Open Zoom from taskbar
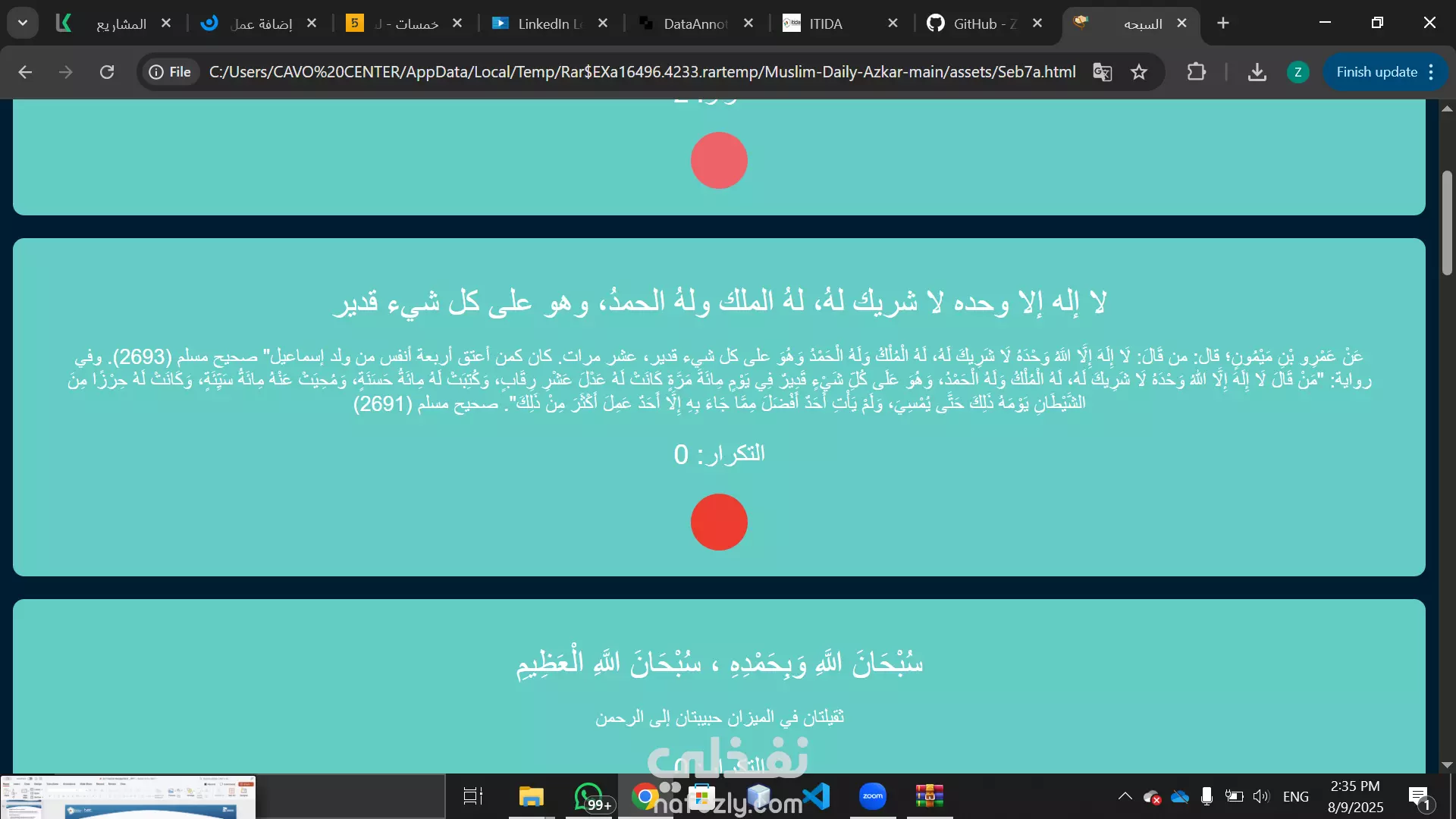 pos(873,796)
